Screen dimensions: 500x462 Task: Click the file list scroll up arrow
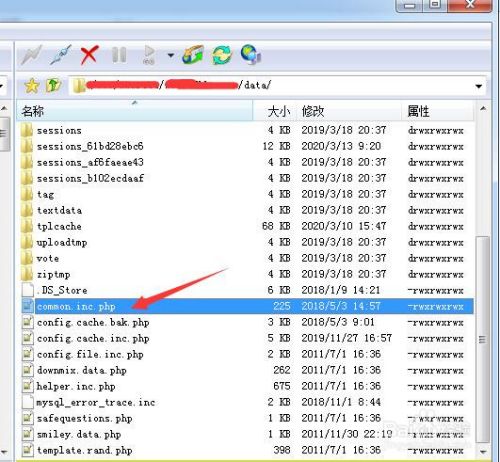(x=483, y=109)
